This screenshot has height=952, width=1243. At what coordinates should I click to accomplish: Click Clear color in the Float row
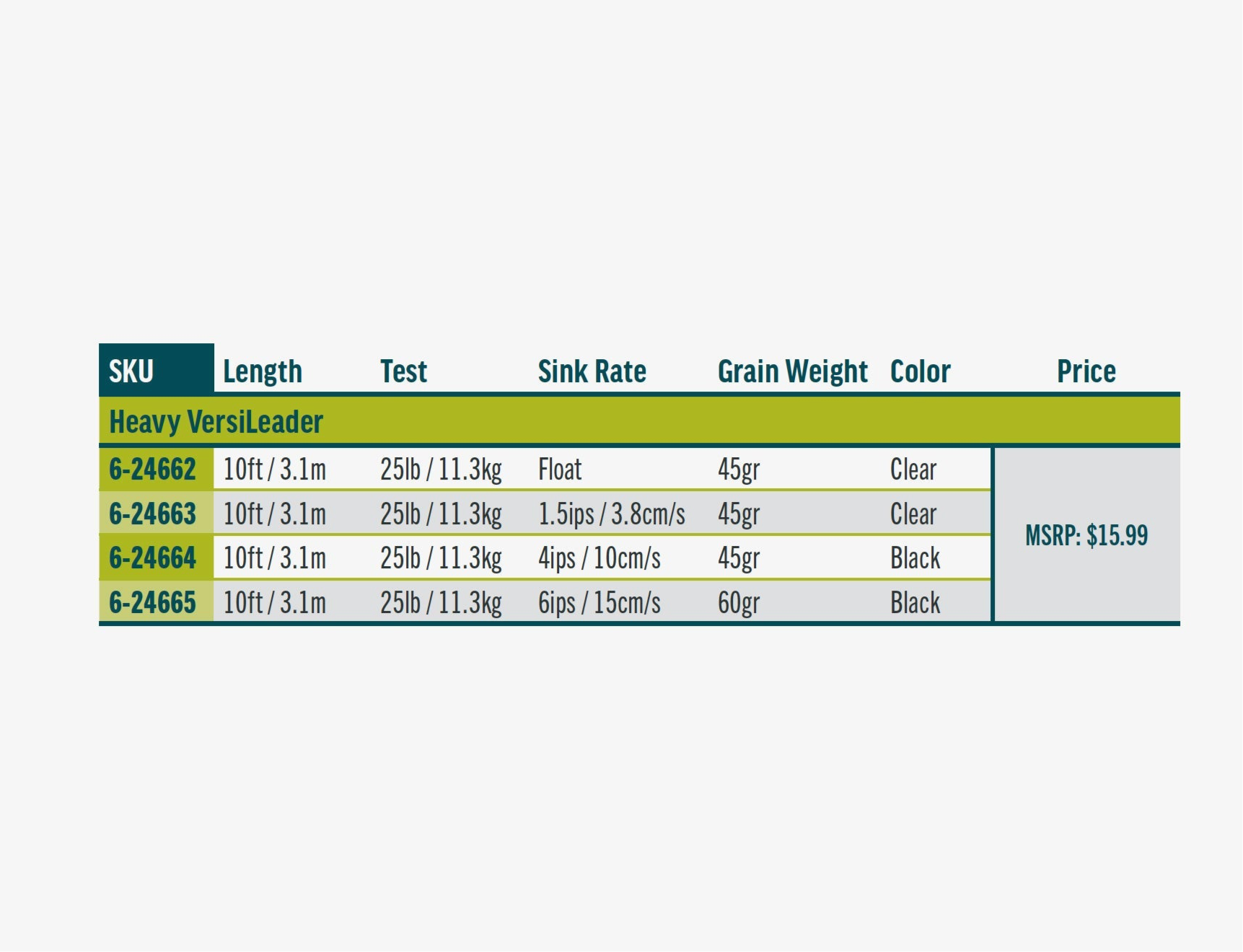click(x=913, y=470)
